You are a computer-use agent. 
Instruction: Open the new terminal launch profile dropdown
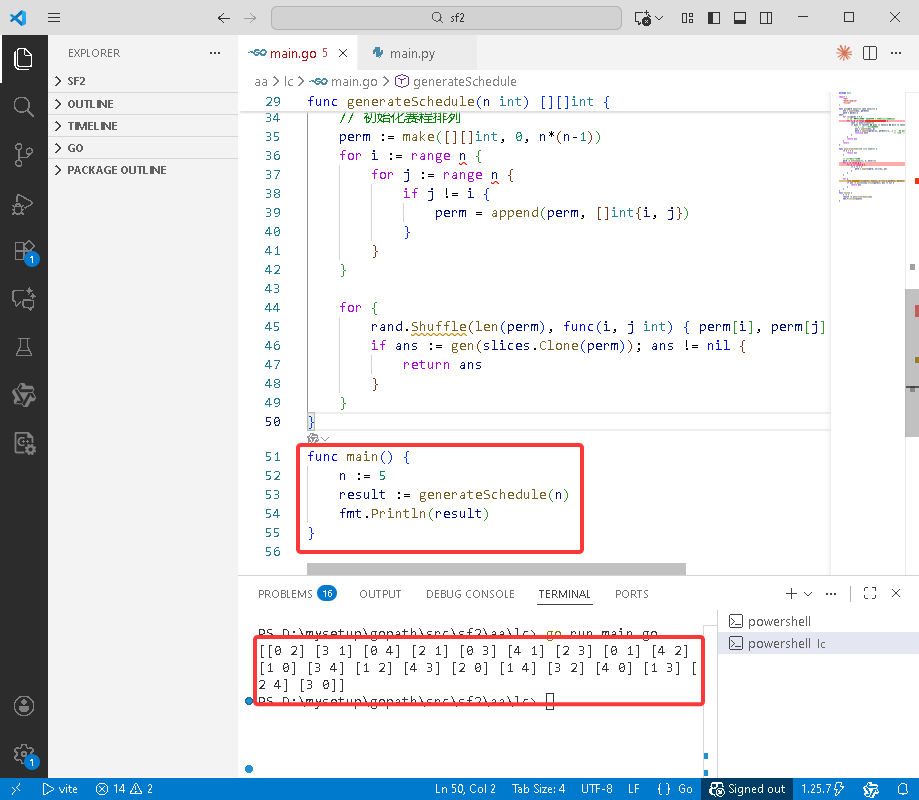pos(808,594)
